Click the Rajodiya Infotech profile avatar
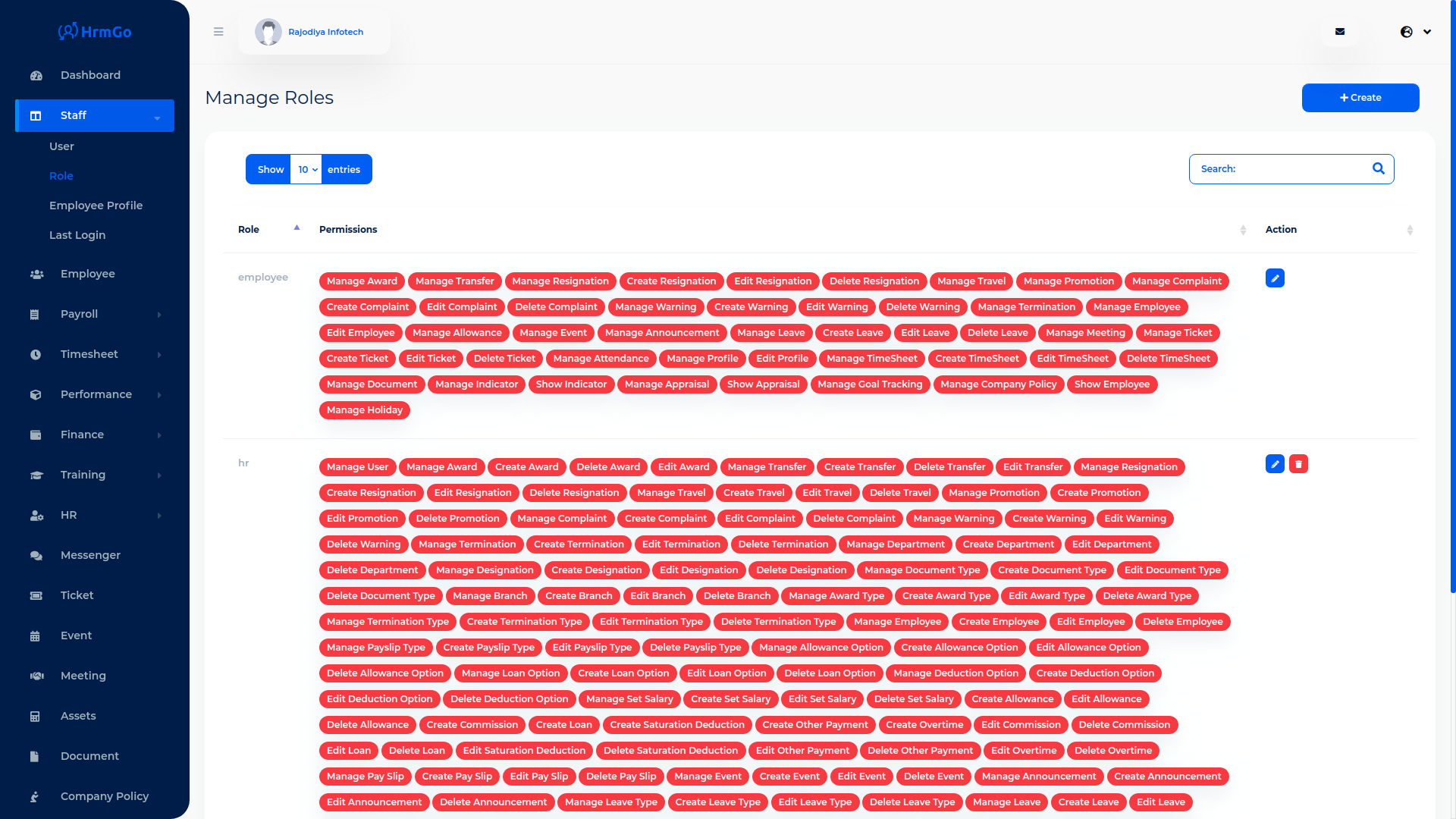 [268, 32]
